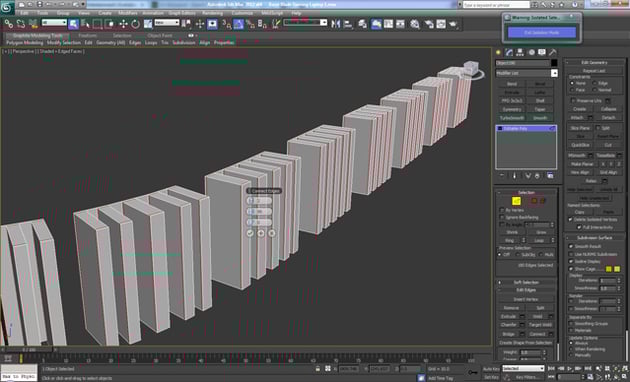Click the Mirror tool icon

(x=336, y=24)
